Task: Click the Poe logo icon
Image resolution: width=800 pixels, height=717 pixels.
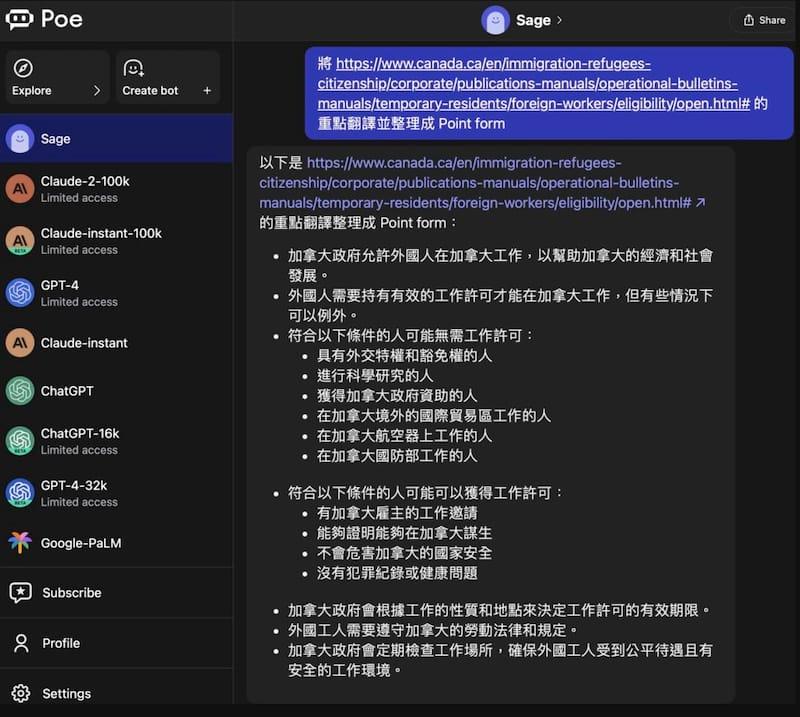Action: 19,19
